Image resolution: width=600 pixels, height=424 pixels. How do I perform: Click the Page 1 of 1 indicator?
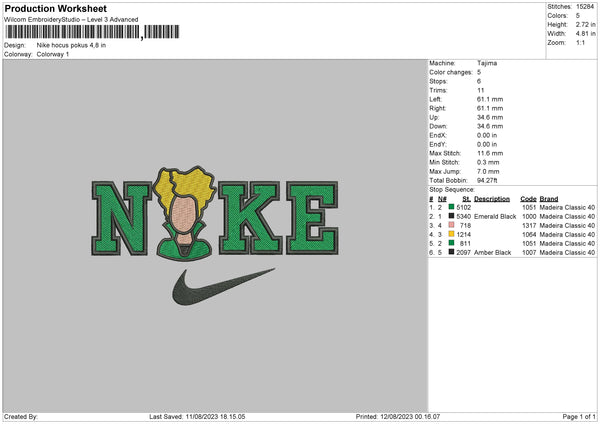pos(579,416)
